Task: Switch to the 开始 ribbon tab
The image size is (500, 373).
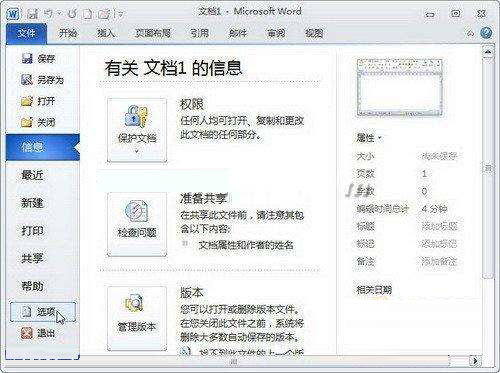Action: click(x=68, y=33)
